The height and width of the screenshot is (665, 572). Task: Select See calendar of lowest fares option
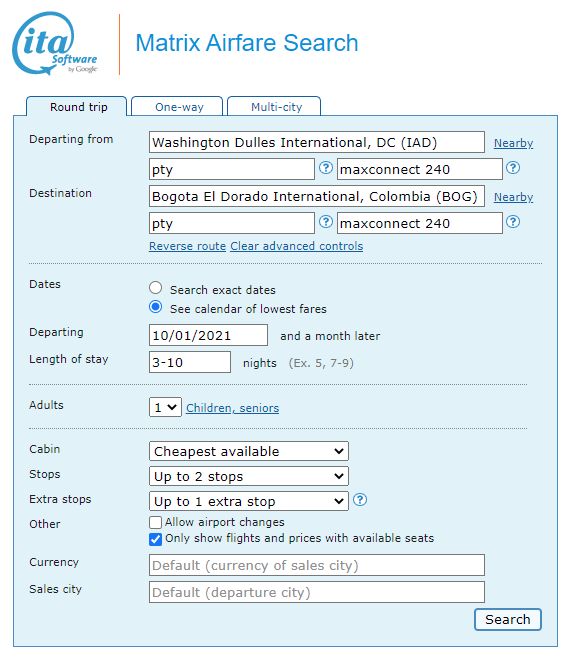(156, 307)
